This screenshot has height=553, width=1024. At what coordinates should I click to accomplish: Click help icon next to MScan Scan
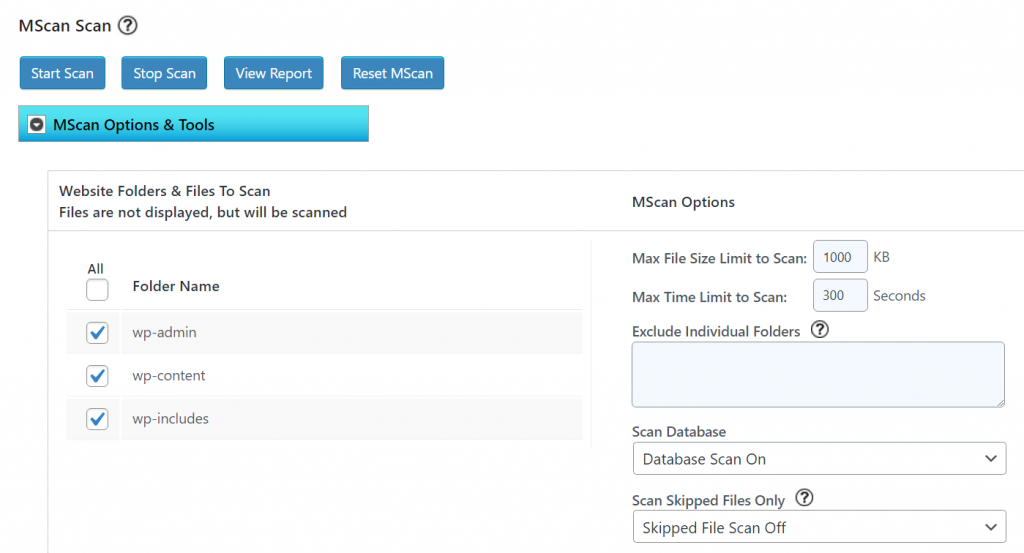(127, 25)
